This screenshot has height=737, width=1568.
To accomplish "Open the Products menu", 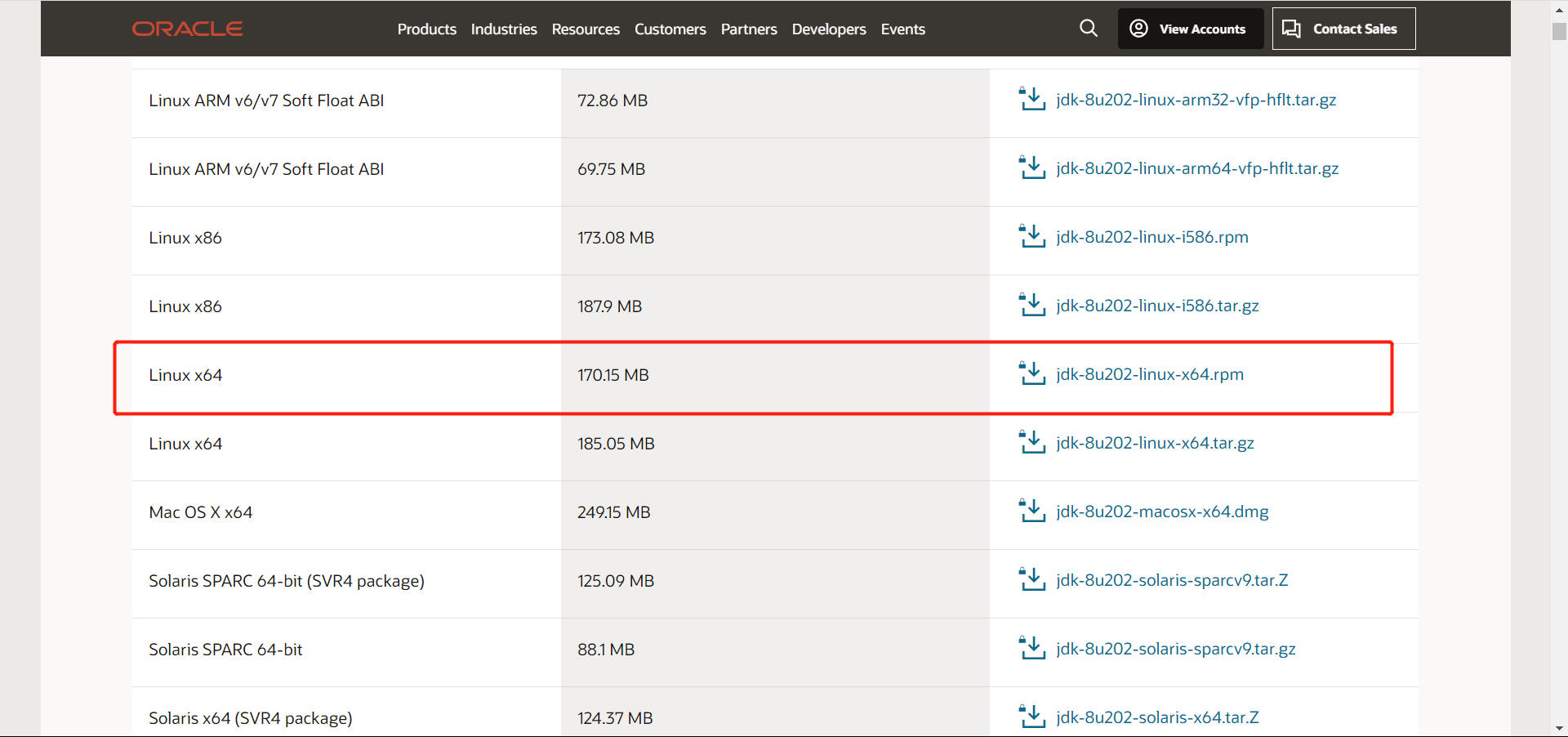I will 426,29.
